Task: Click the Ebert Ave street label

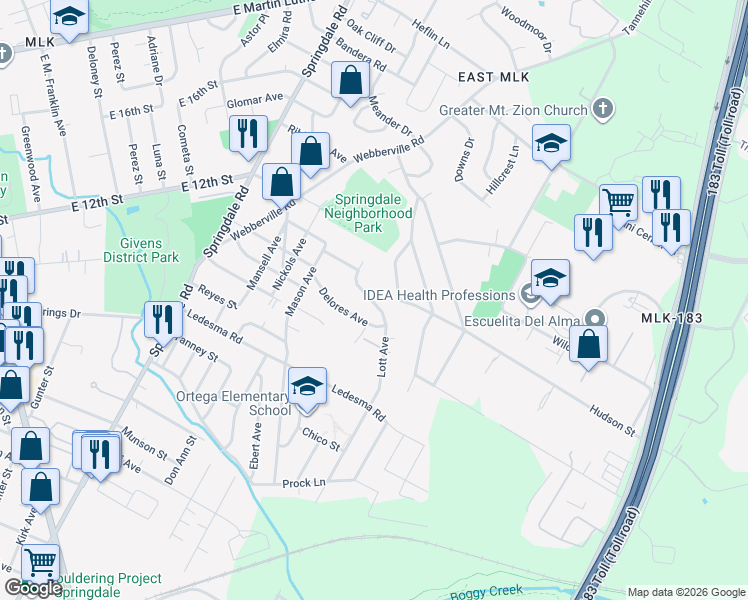Action: click(255, 446)
